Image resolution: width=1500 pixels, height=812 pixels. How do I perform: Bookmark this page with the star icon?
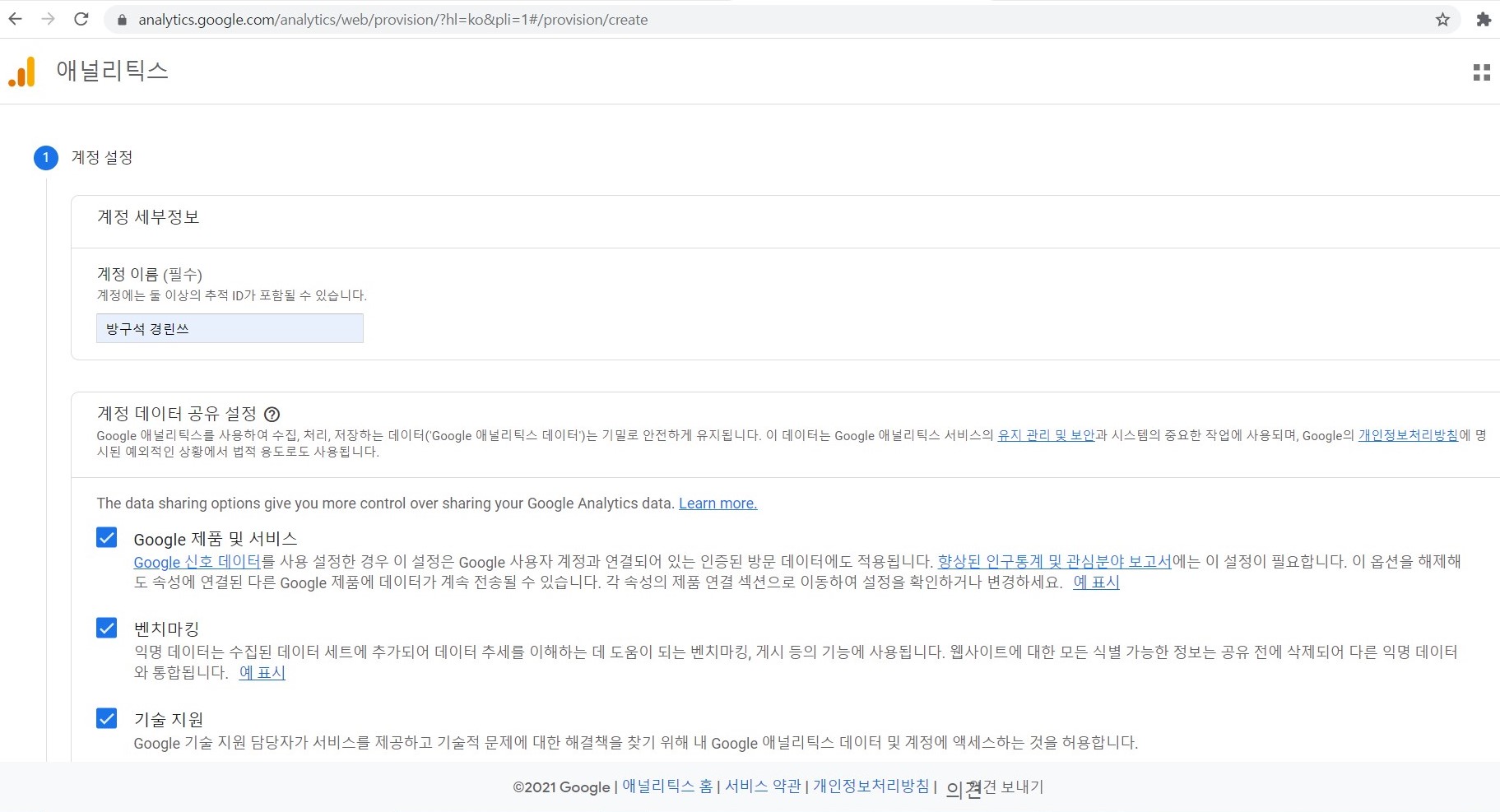pyautogui.click(x=1442, y=20)
